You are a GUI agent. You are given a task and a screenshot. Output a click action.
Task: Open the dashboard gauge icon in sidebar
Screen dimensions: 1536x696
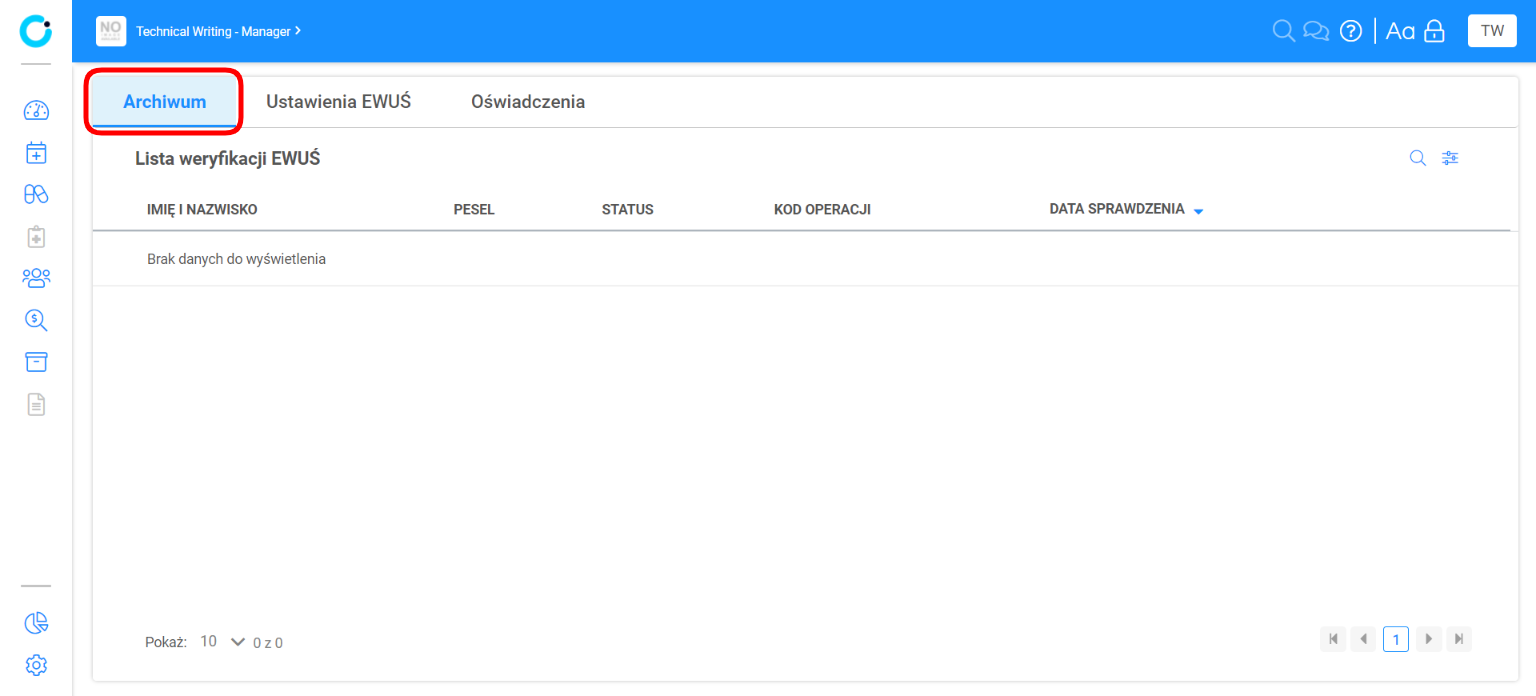click(36, 110)
